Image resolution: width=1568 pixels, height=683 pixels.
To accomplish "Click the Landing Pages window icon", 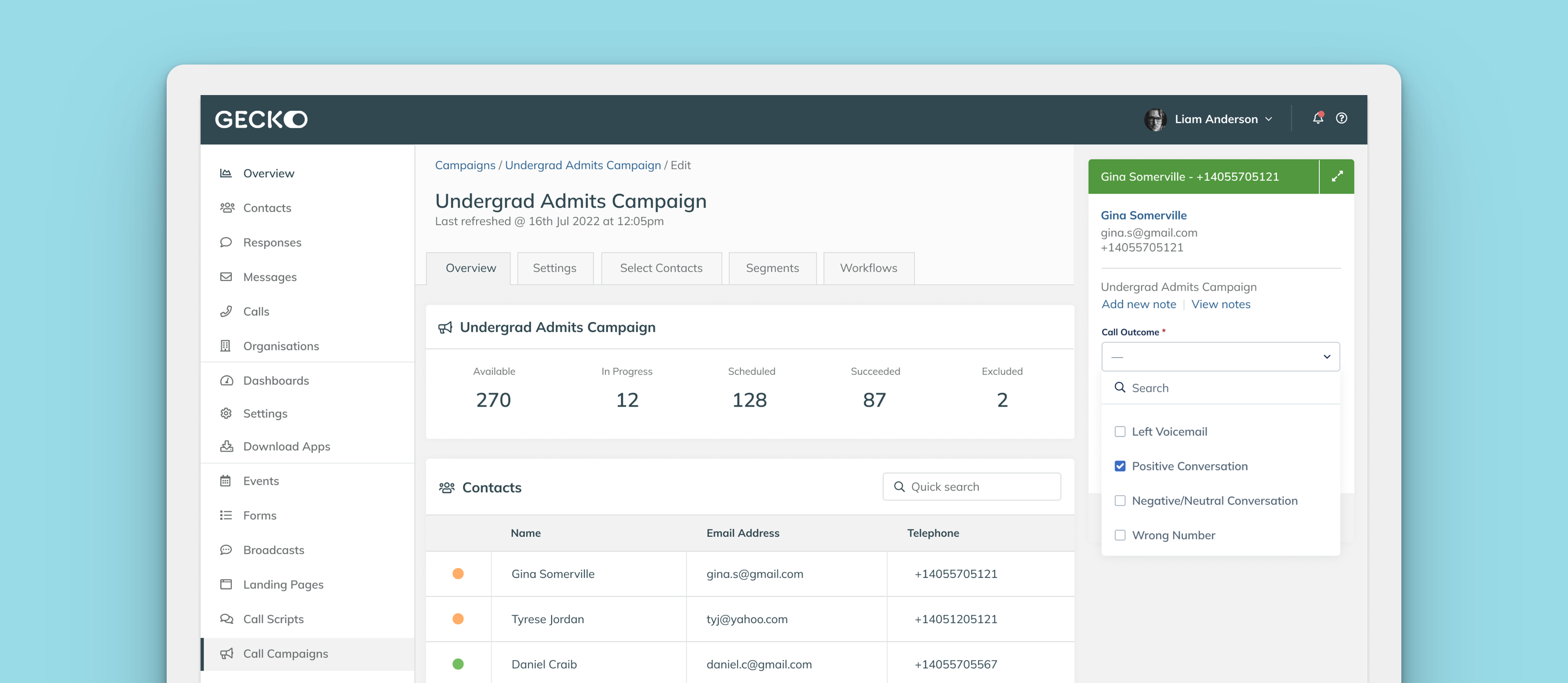I will point(226,584).
